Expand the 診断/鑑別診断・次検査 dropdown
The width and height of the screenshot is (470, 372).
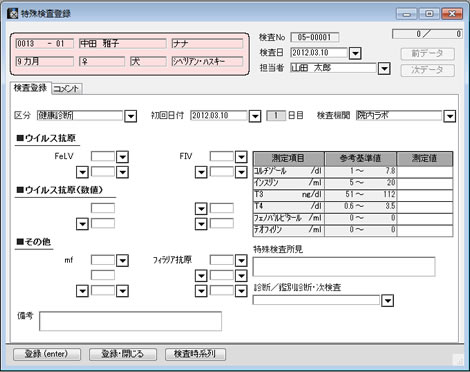[387, 301]
